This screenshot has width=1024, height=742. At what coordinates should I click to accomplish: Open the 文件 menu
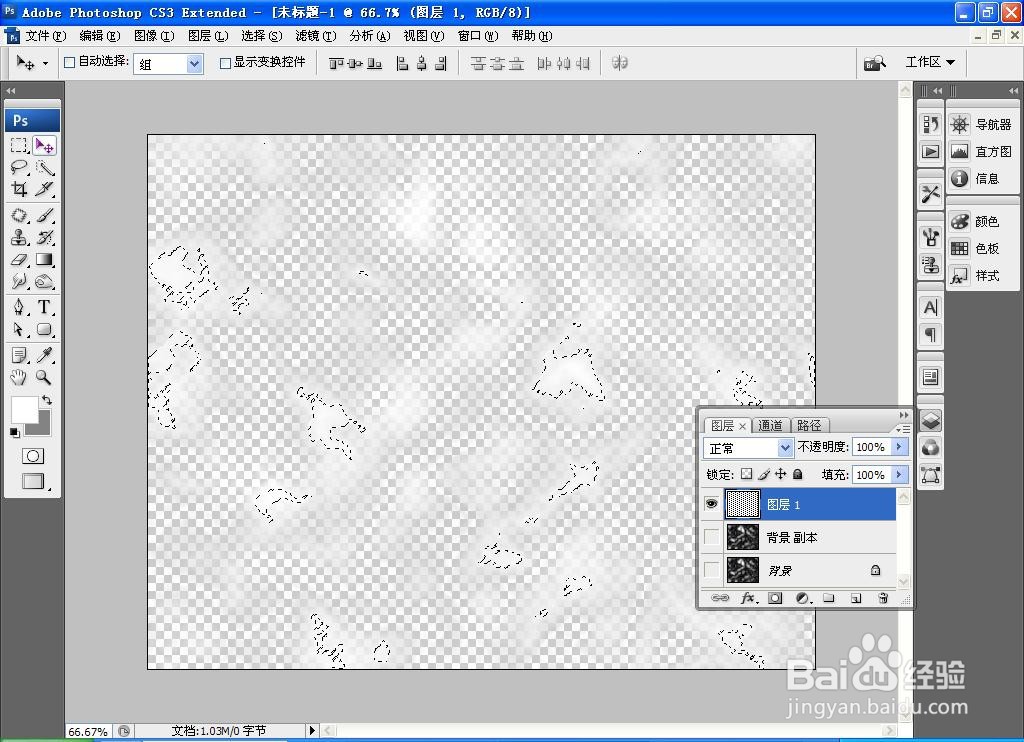tap(46, 36)
